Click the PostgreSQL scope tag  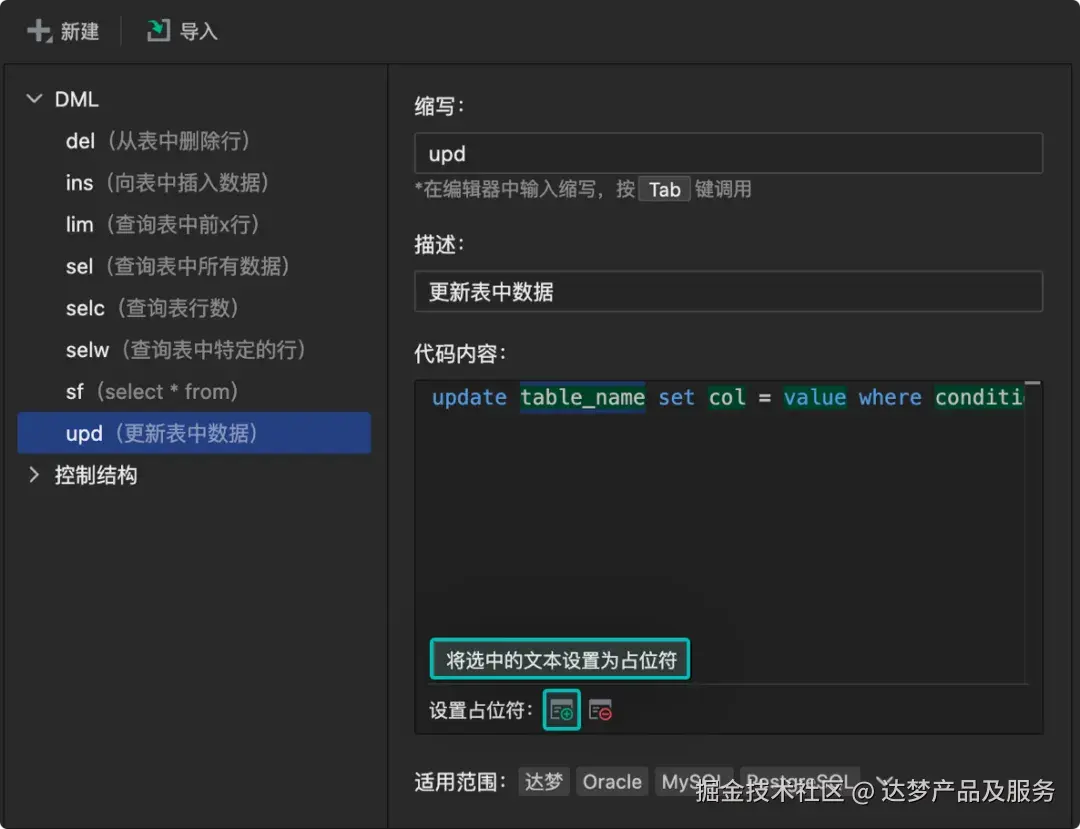click(x=800, y=781)
